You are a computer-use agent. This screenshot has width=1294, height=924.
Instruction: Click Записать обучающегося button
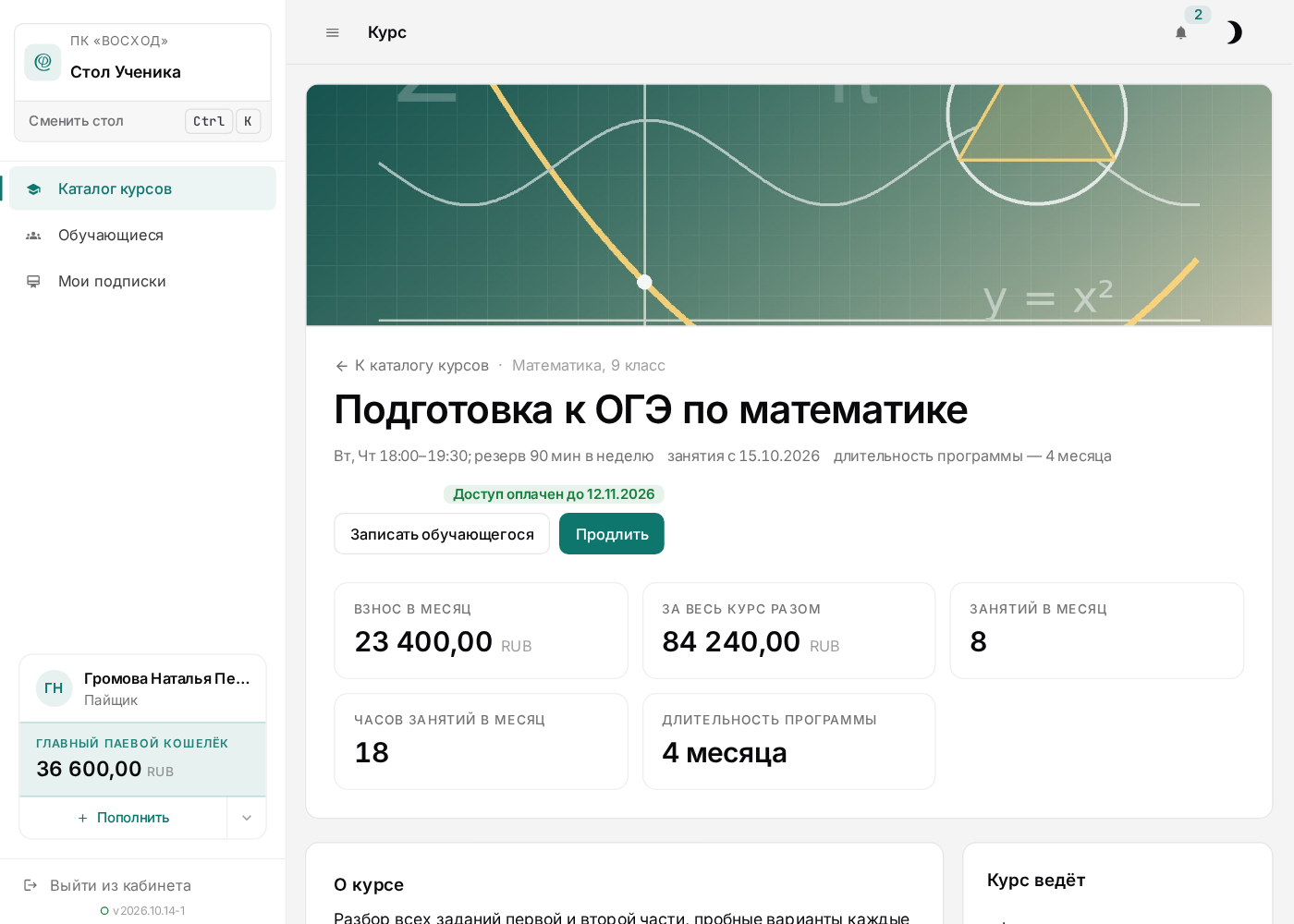tap(442, 534)
